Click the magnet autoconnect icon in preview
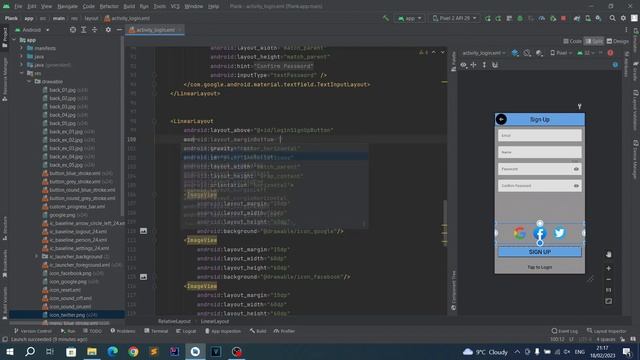This screenshot has height=360, width=640. [x=495, y=65]
